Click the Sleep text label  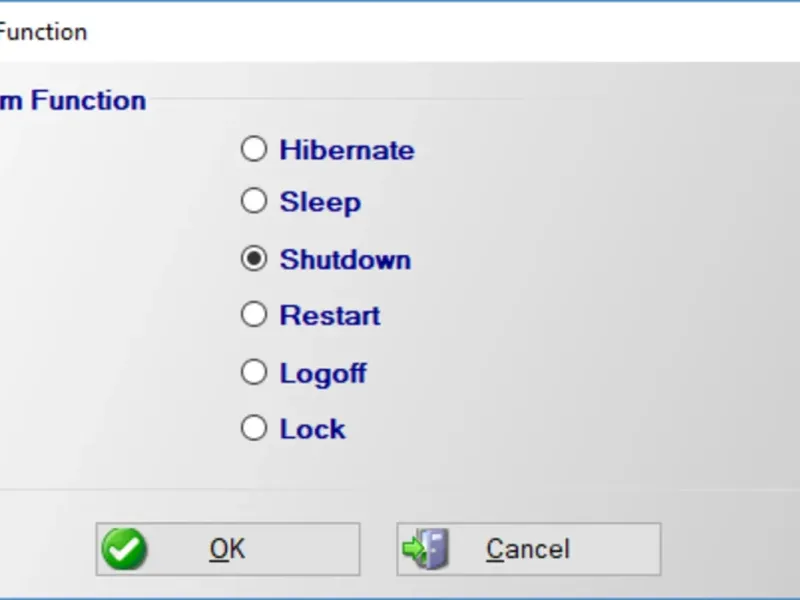click(x=320, y=203)
